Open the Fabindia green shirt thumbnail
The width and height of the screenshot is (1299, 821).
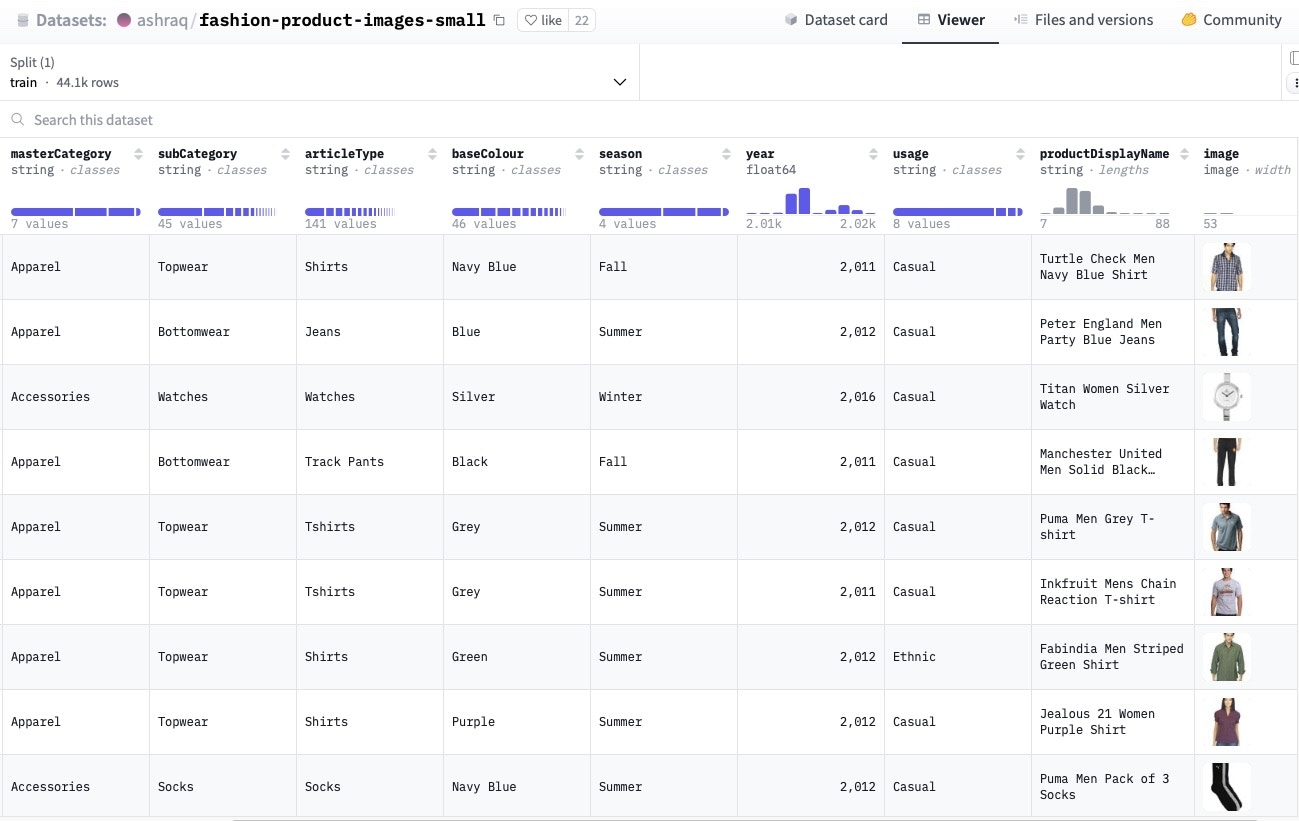click(x=1226, y=657)
